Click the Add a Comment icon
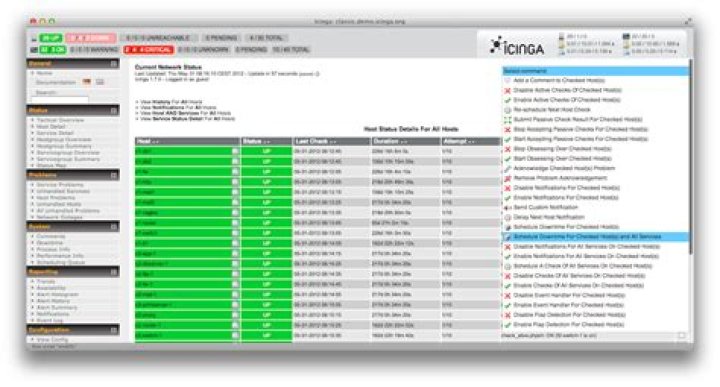This screenshot has width=720, height=387. click(507, 80)
